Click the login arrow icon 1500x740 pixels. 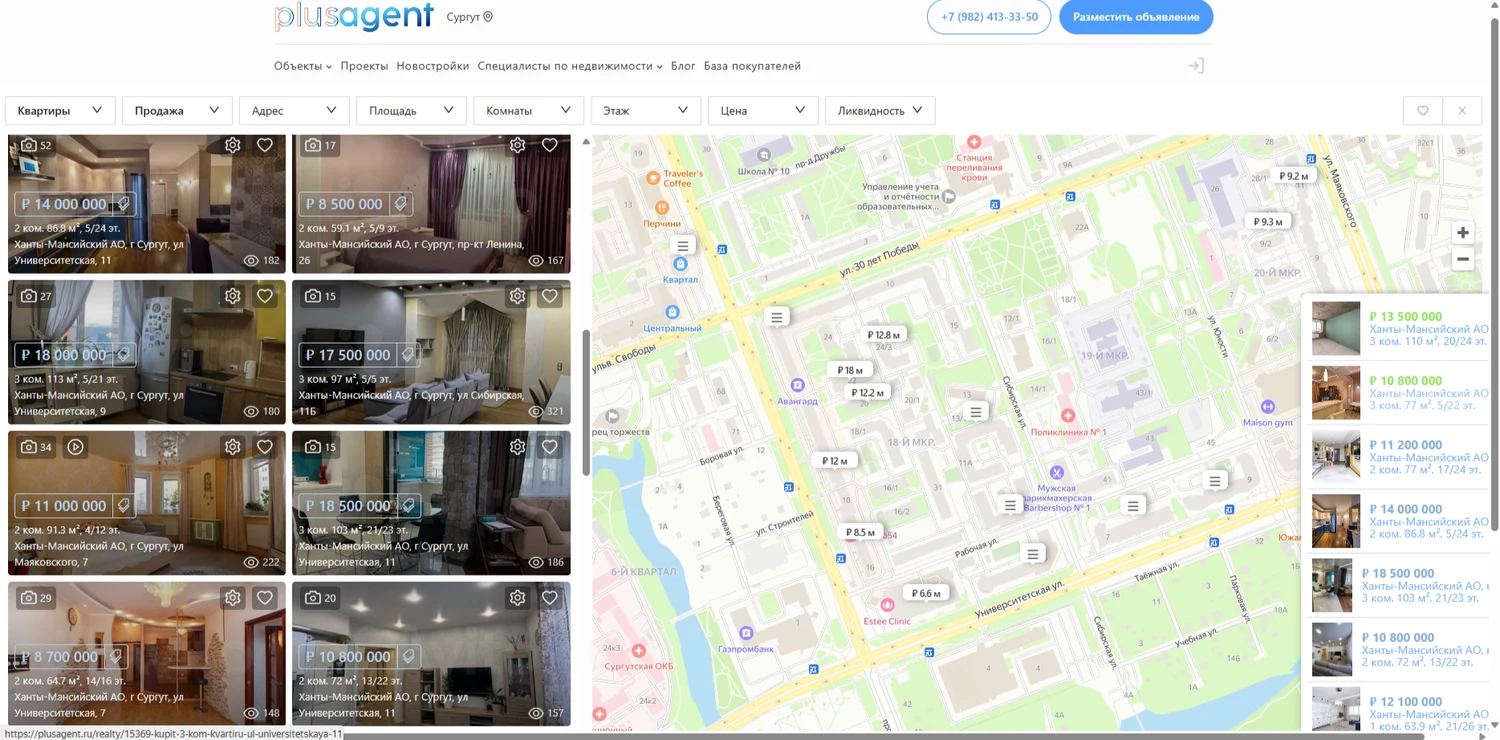click(x=1195, y=66)
